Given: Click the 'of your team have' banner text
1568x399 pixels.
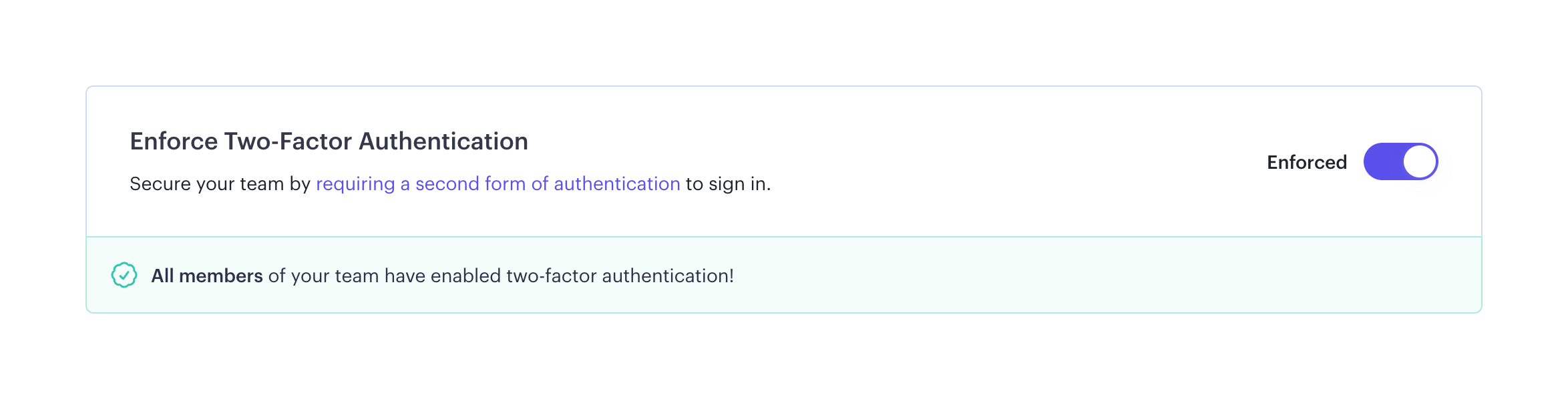Looking at the screenshot, I should (323, 276).
